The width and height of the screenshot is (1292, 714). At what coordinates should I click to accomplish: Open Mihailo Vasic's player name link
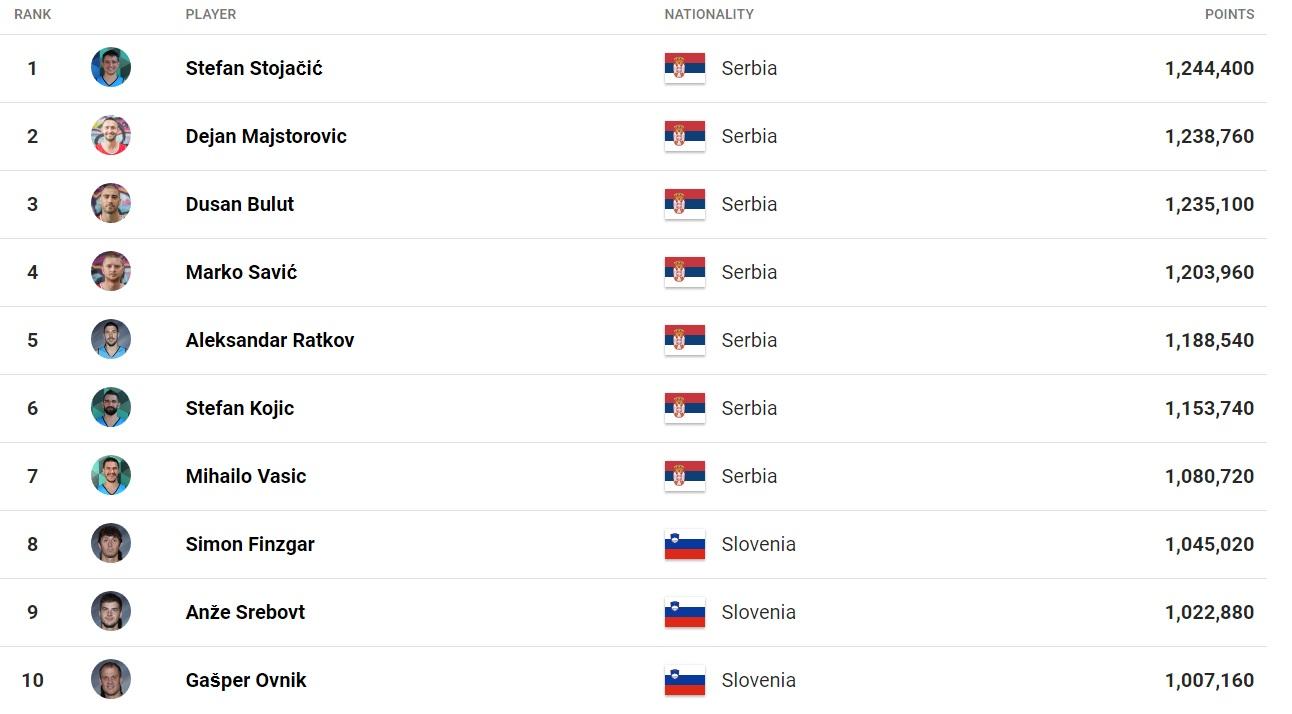click(x=246, y=476)
